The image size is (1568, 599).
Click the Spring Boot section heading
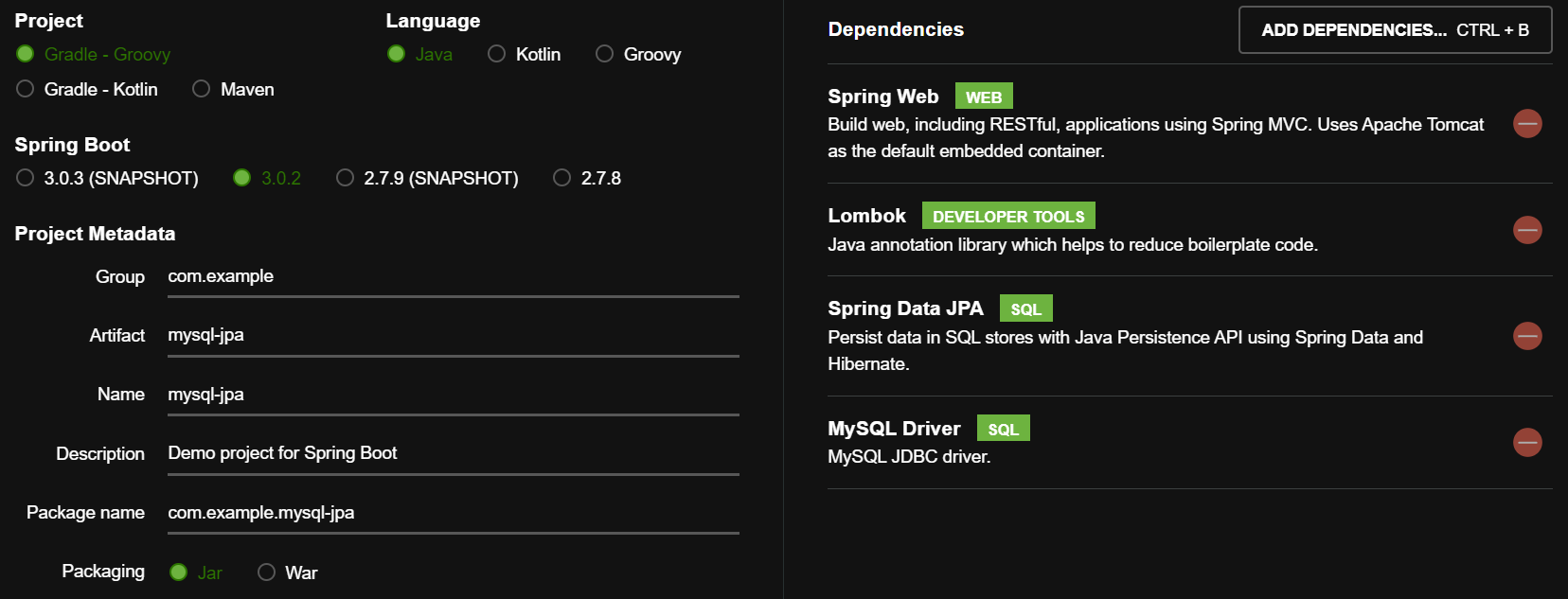(72, 145)
